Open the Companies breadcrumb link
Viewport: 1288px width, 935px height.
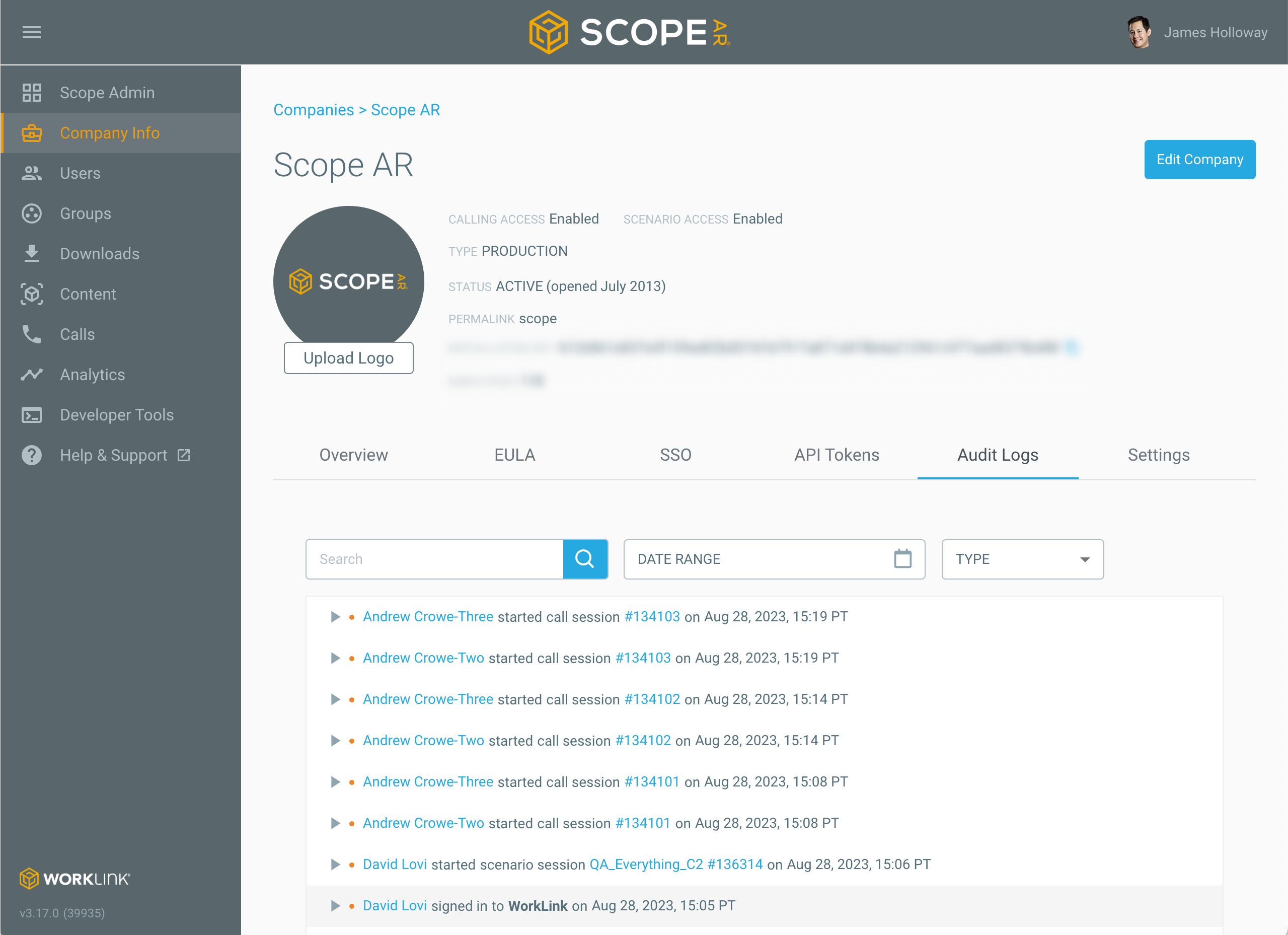click(314, 110)
